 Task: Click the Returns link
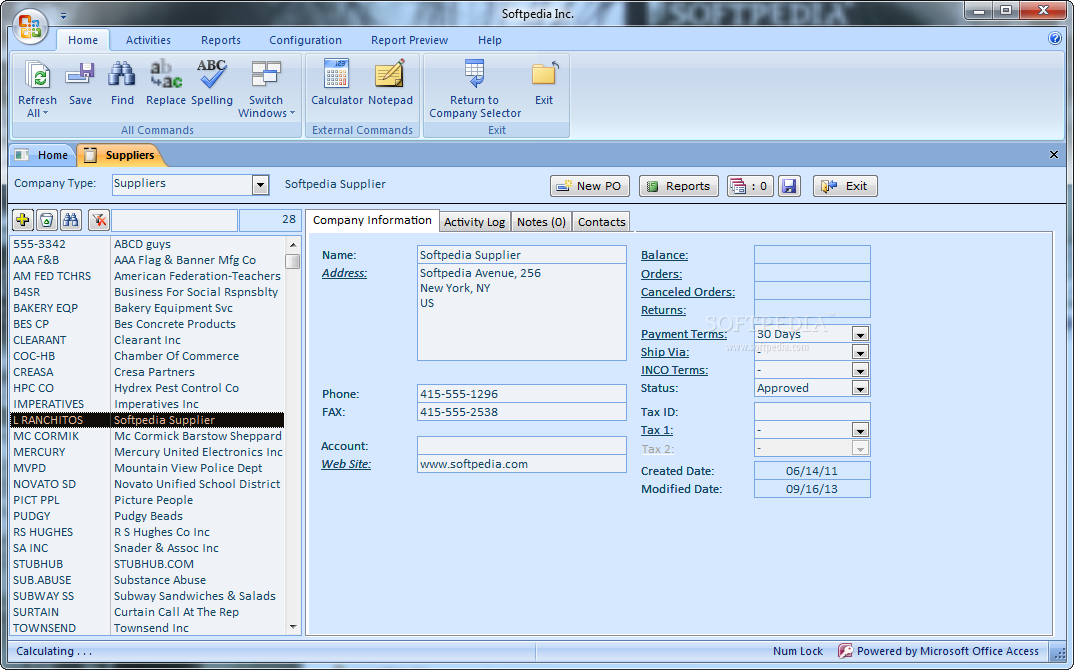[663, 310]
